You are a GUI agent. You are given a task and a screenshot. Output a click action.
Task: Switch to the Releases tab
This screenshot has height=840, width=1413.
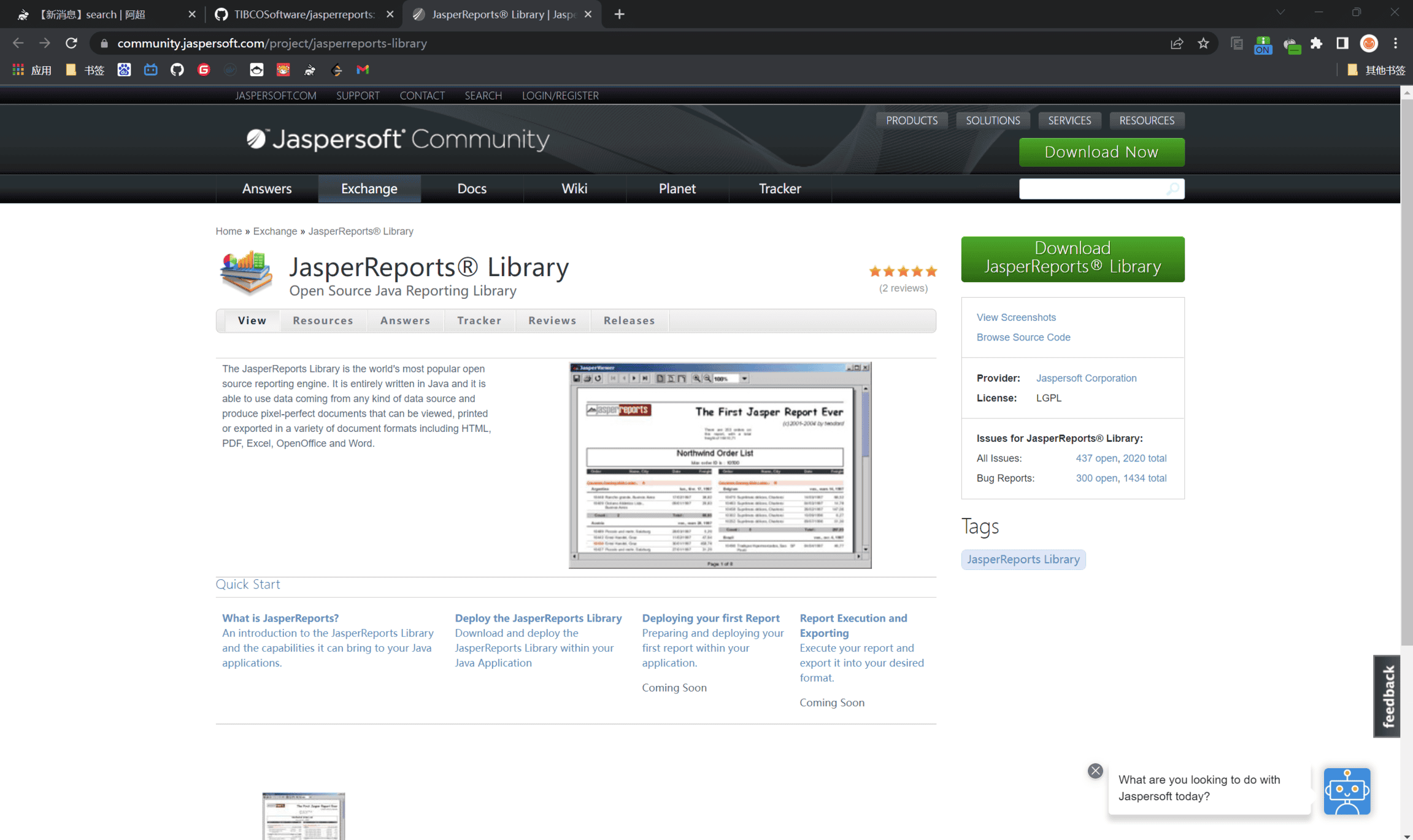pyautogui.click(x=629, y=320)
